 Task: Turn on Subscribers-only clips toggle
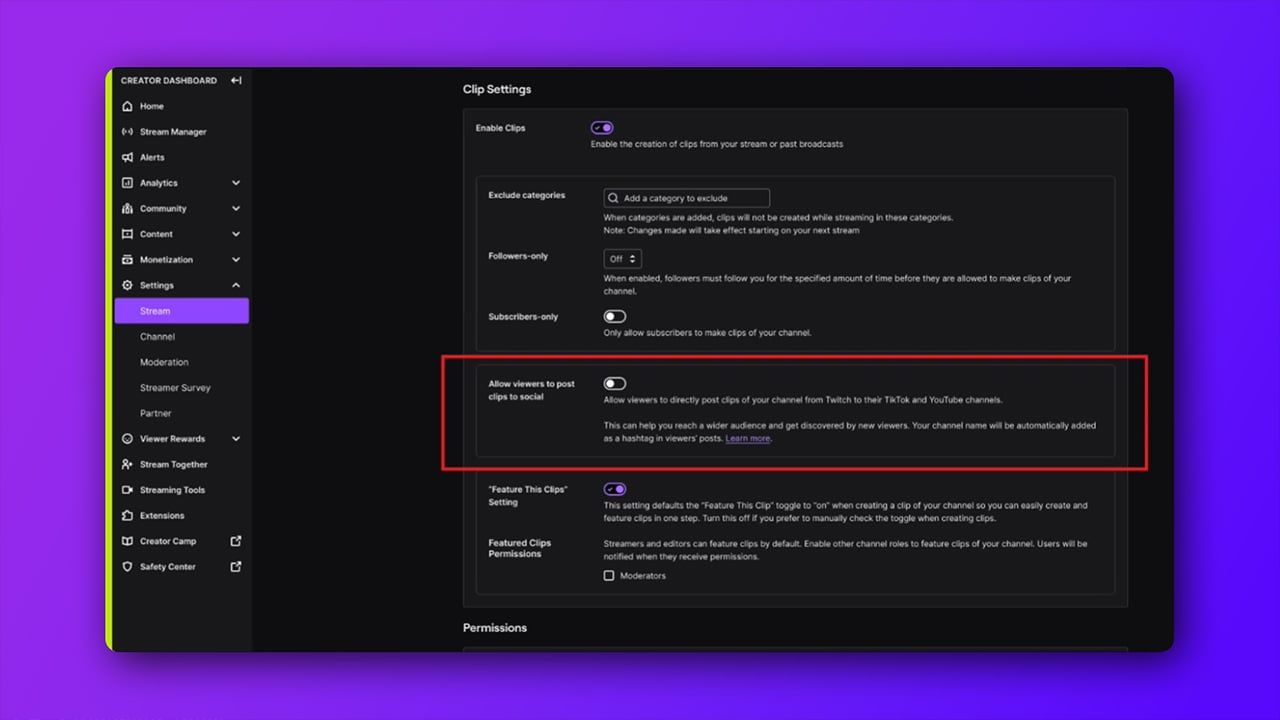click(614, 317)
